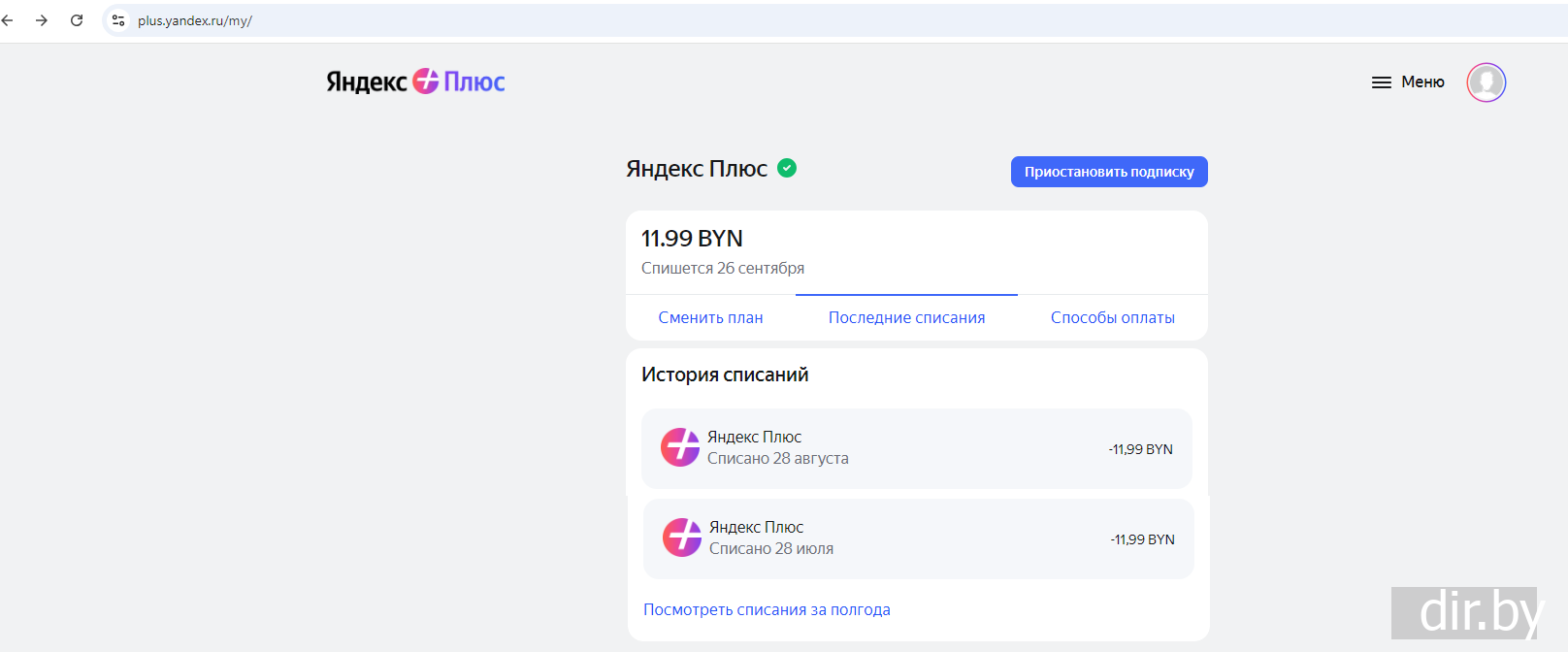The height and width of the screenshot is (652, 1568).
Task: Open the Меню label in header
Action: (x=1422, y=82)
